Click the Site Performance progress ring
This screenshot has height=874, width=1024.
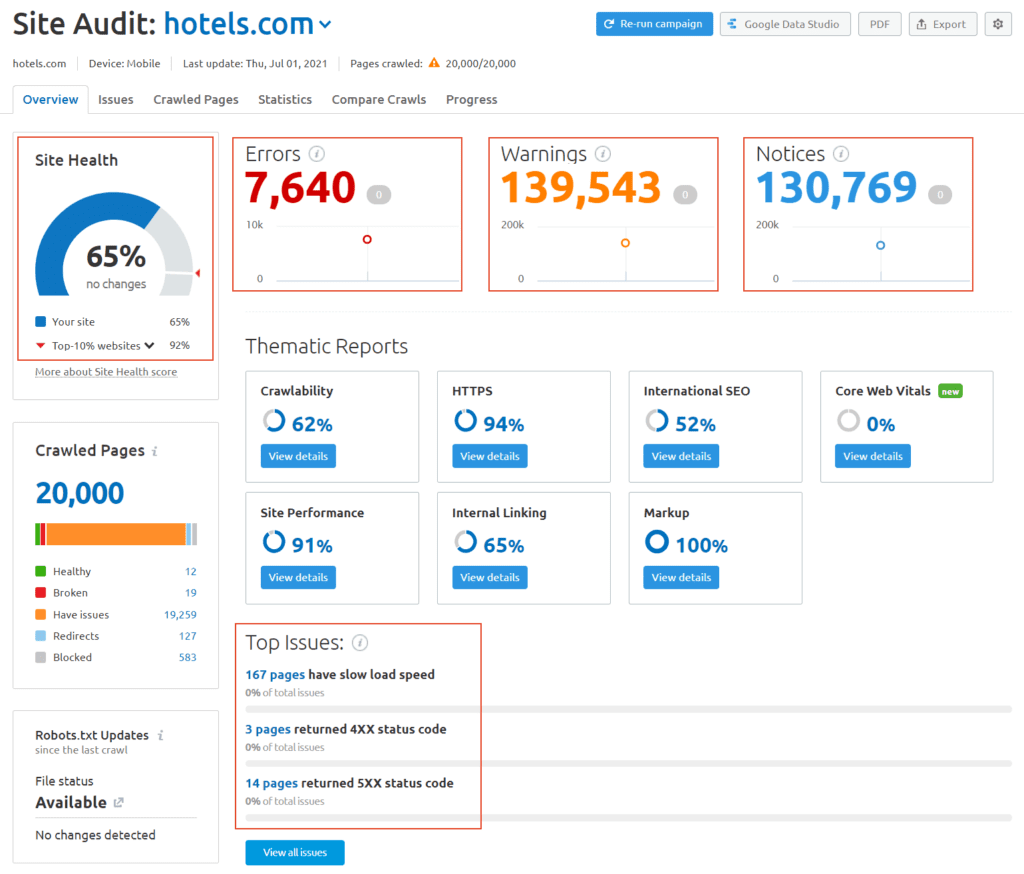274,542
